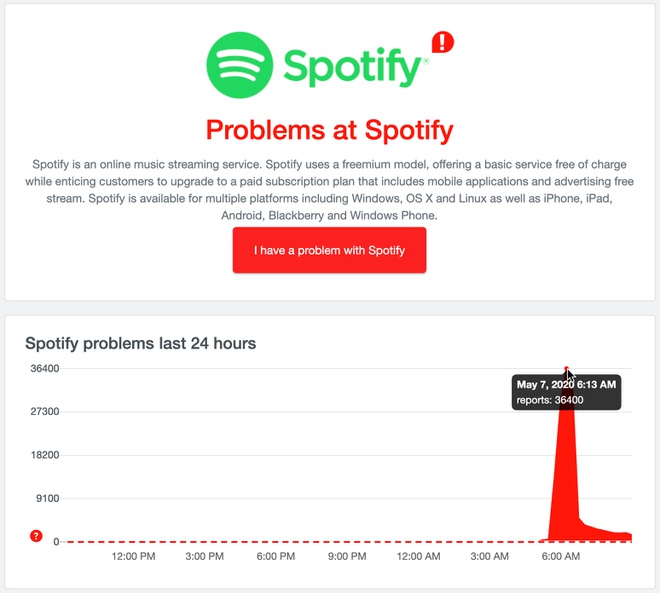This screenshot has height=593, width=660.
Task: Click the 12:00 PM time axis label
Action: 133,556
